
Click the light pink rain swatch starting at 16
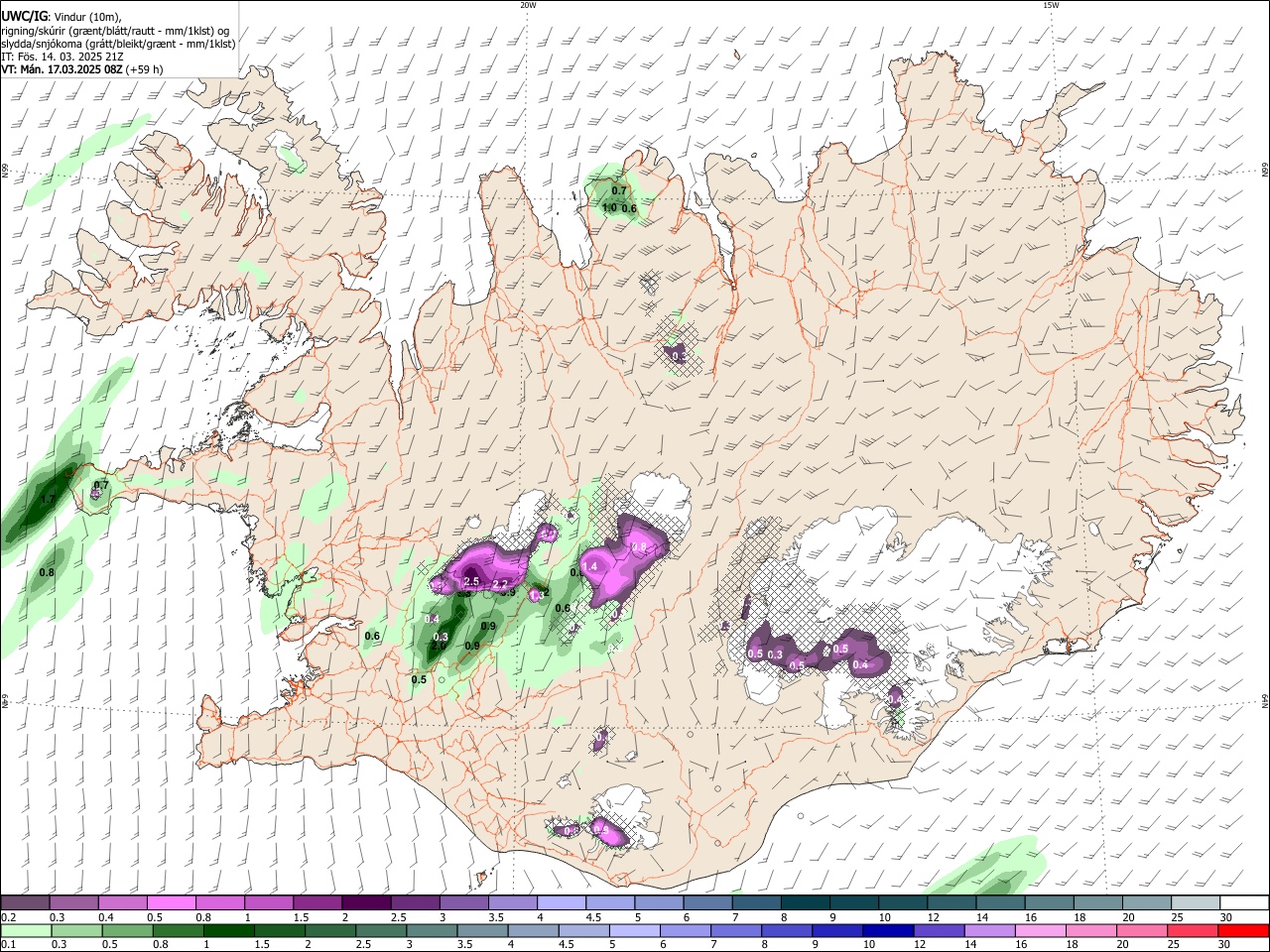1041,930
